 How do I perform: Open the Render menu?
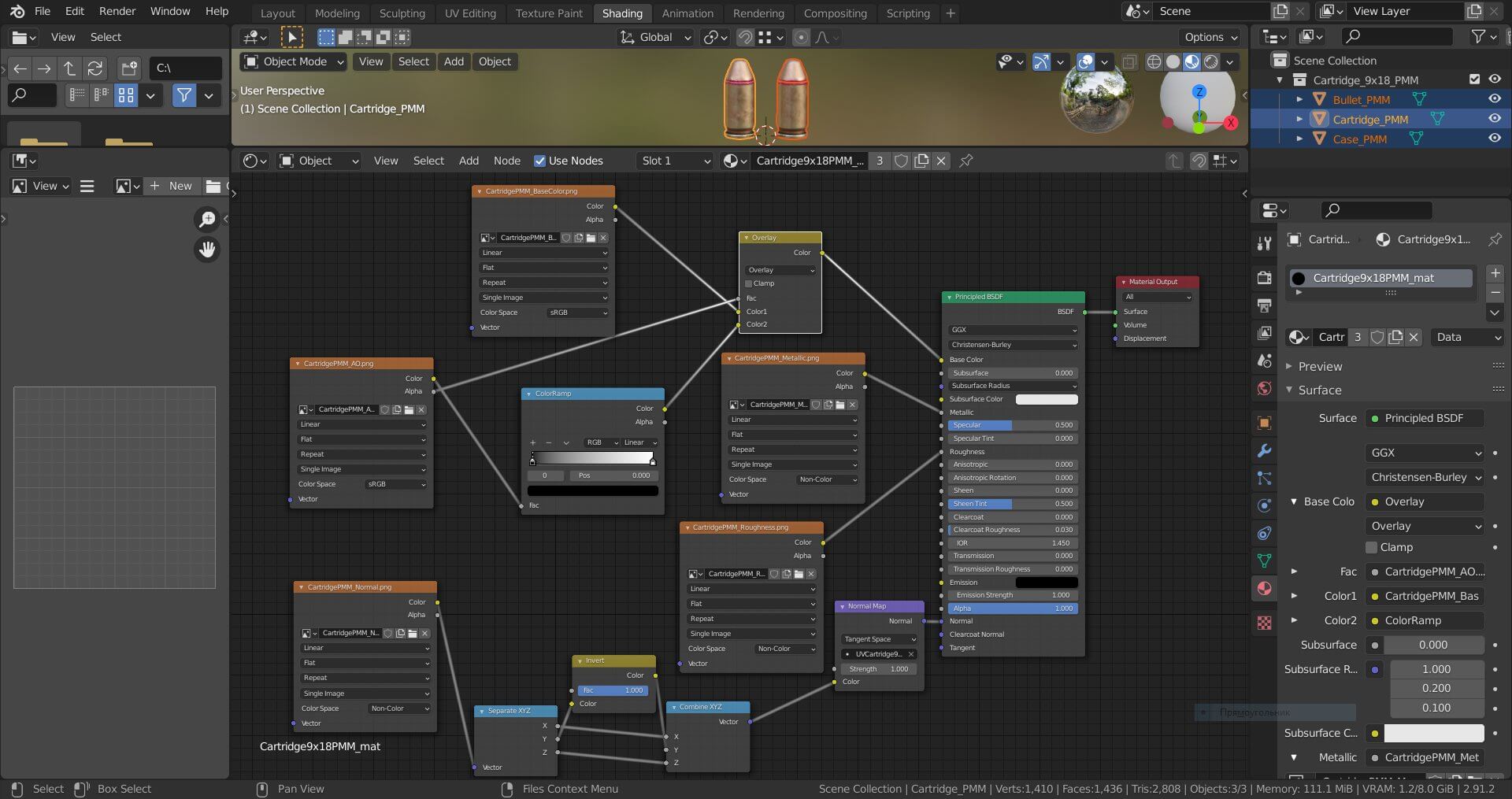(117, 11)
